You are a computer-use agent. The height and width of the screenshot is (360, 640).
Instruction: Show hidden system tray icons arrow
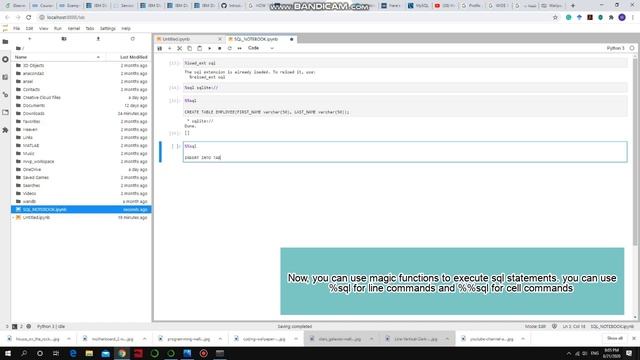[x=569, y=353]
